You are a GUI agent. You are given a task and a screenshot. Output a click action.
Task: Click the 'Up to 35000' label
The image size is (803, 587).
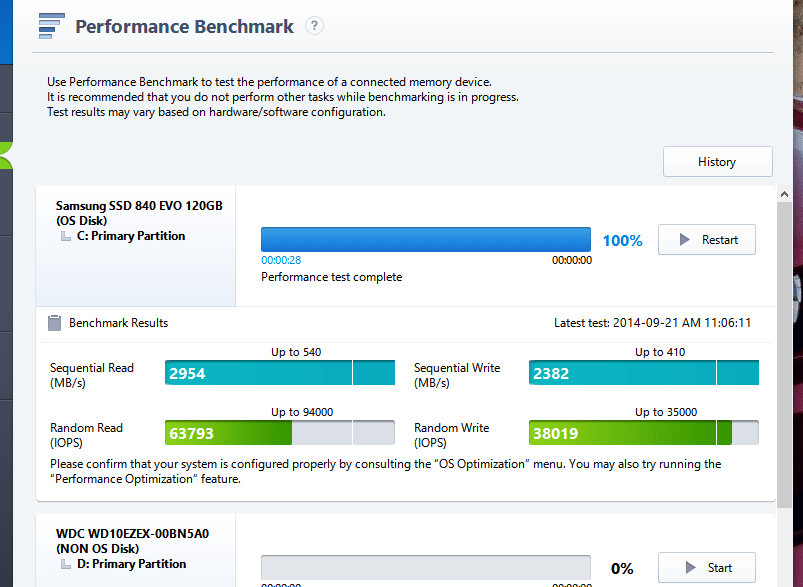[x=666, y=412]
